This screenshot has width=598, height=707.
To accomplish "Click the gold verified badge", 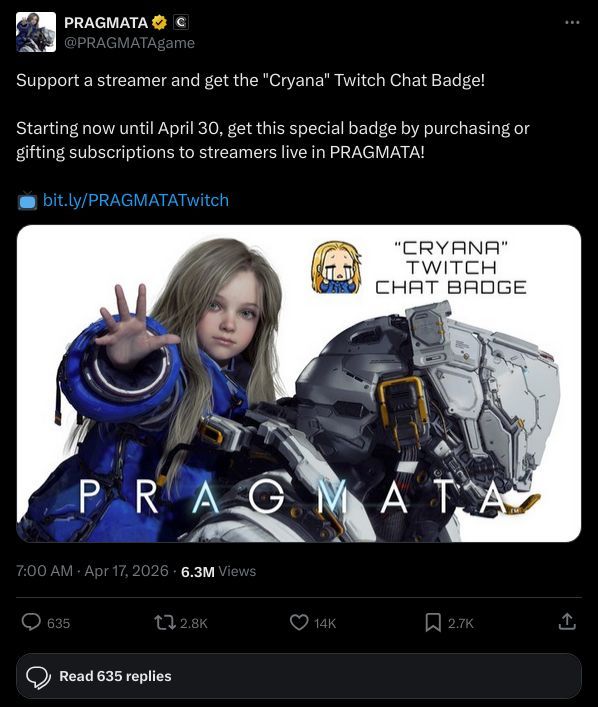I will 159,23.
